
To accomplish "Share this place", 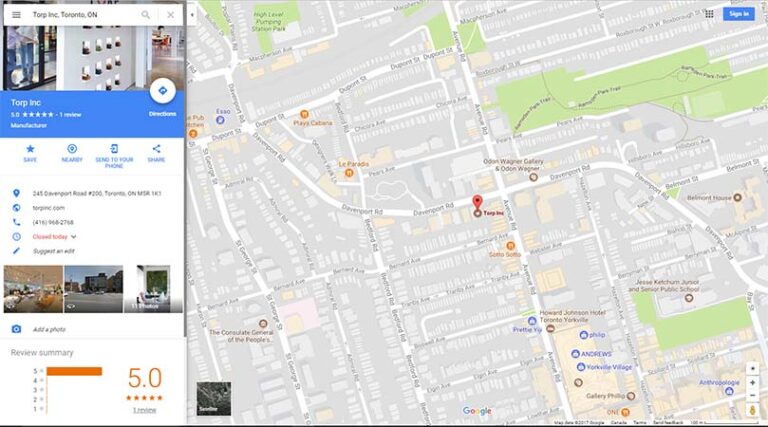I will [x=156, y=150].
